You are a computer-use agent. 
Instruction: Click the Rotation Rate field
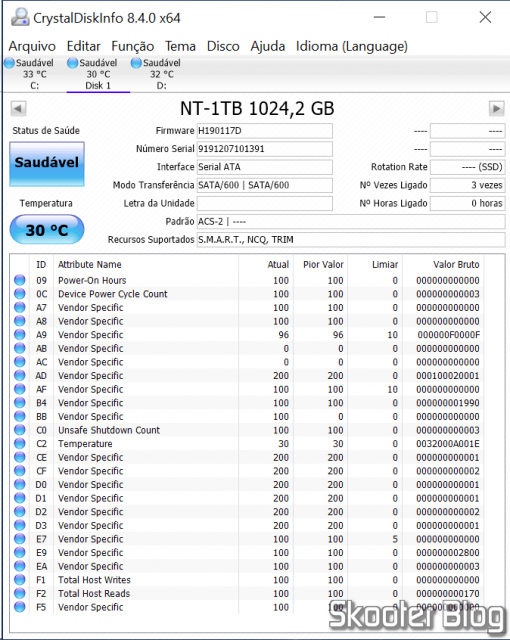click(468, 167)
